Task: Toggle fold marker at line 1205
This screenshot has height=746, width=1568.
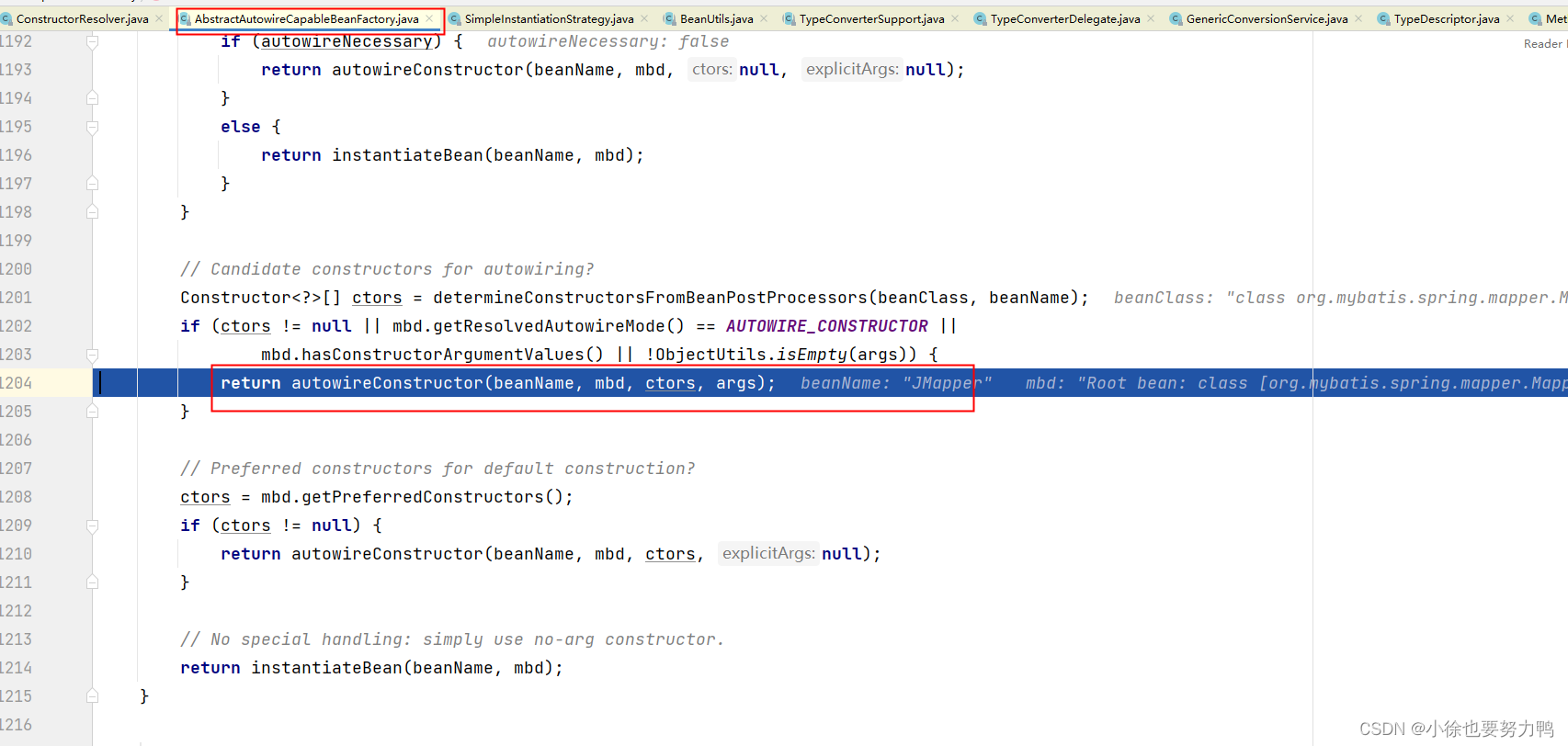Action: [x=92, y=411]
